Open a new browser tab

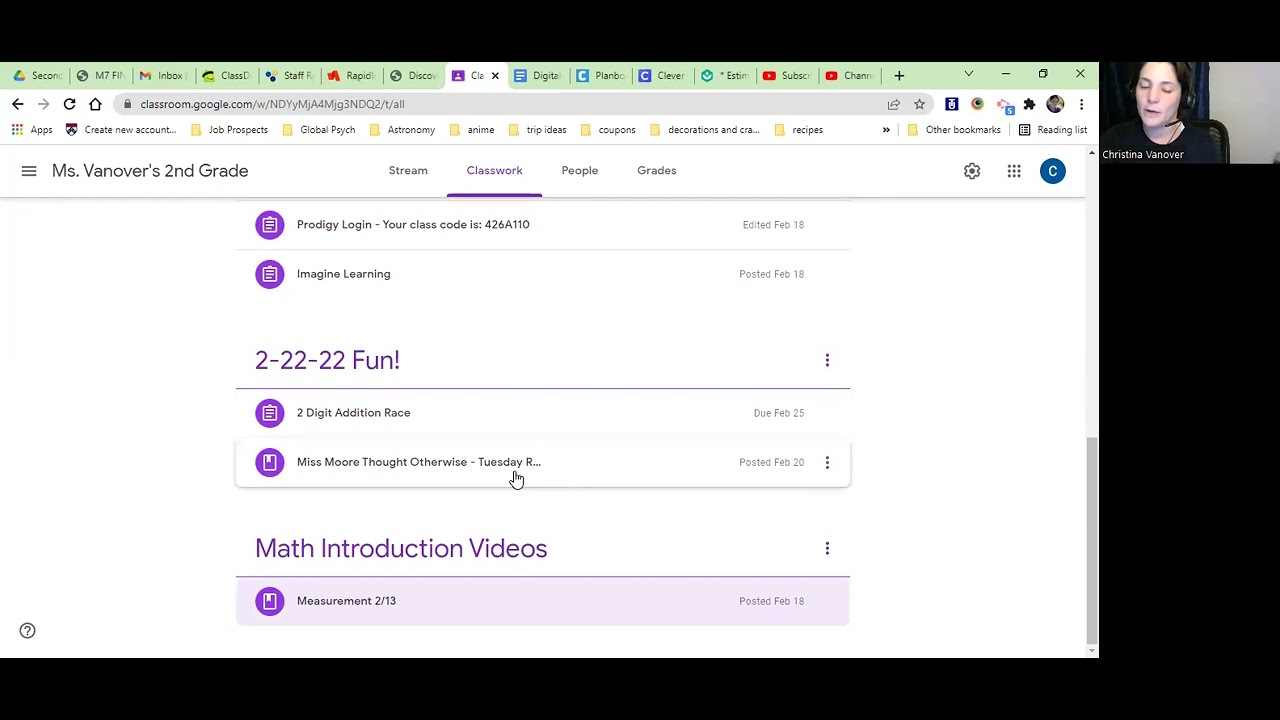click(x=899, y=76)
